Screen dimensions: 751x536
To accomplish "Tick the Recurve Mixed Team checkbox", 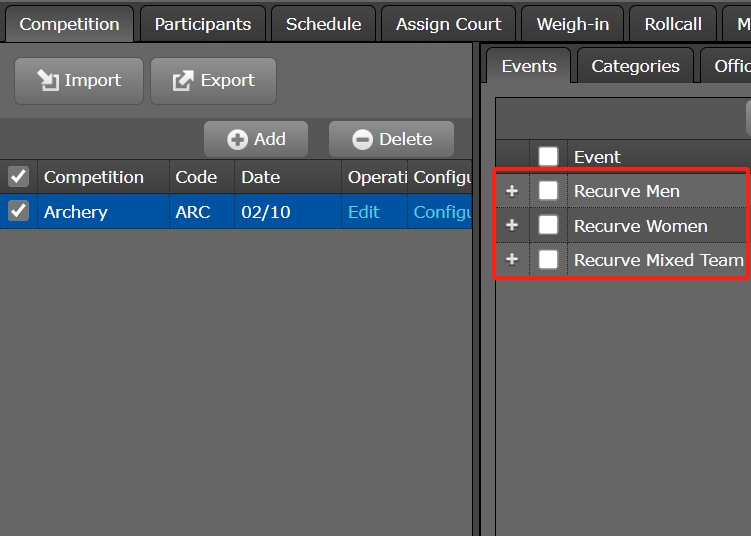I will [548, 260].
